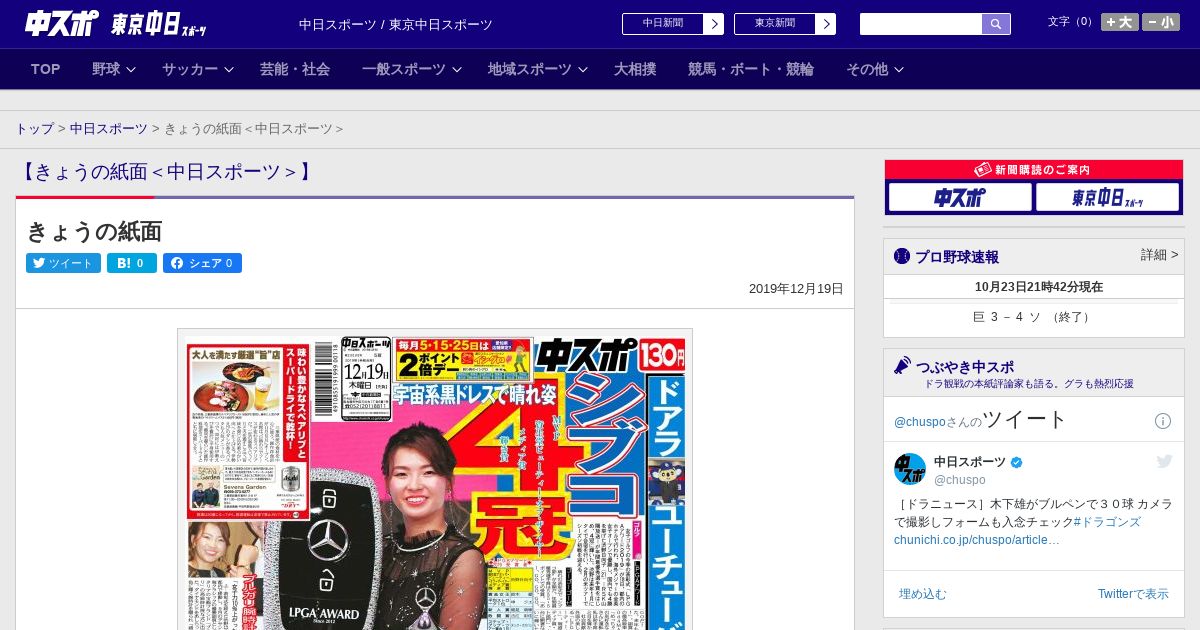The width and height of the screenshot is (1200, 630).
Task: Open 大相撲 menu item
Action: (x=635, y=69)
